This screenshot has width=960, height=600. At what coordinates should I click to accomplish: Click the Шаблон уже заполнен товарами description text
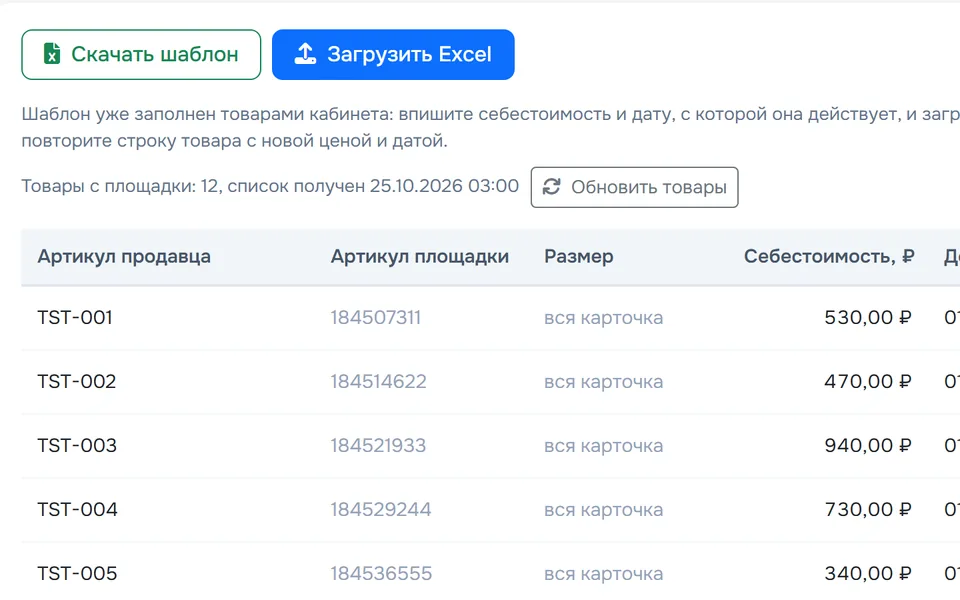490,127
